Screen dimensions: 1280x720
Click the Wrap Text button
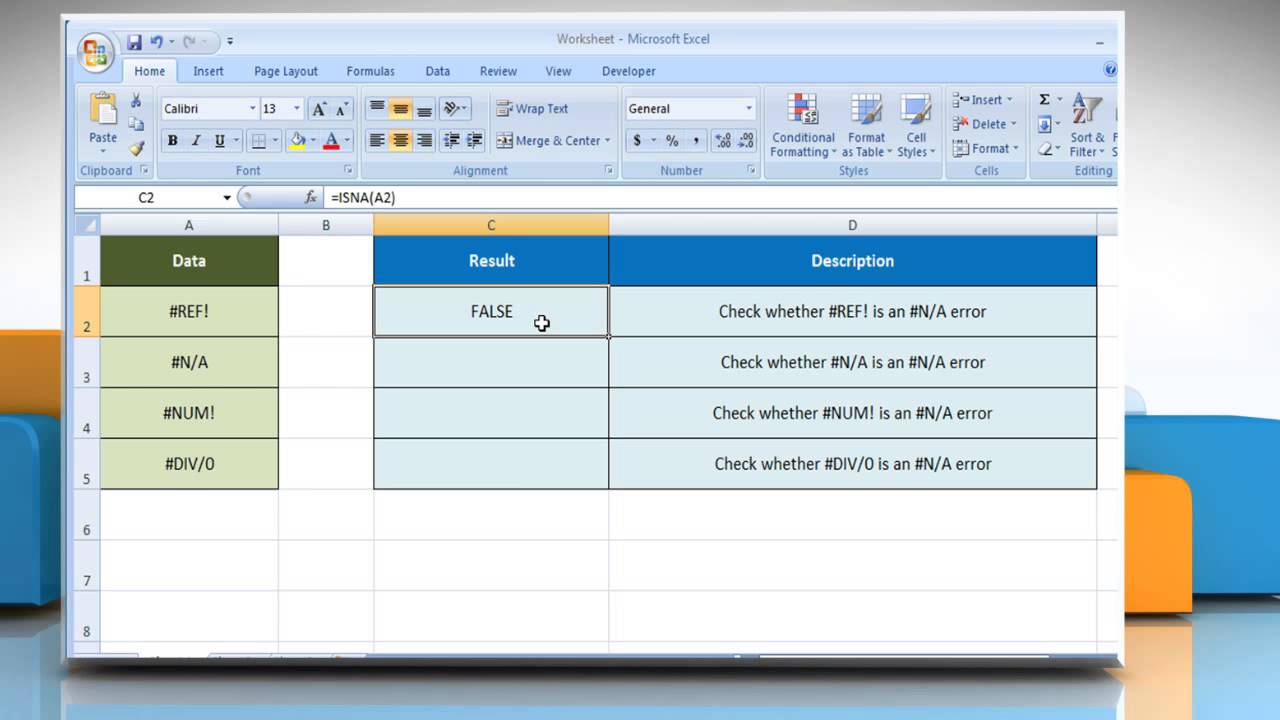point(532,109)
